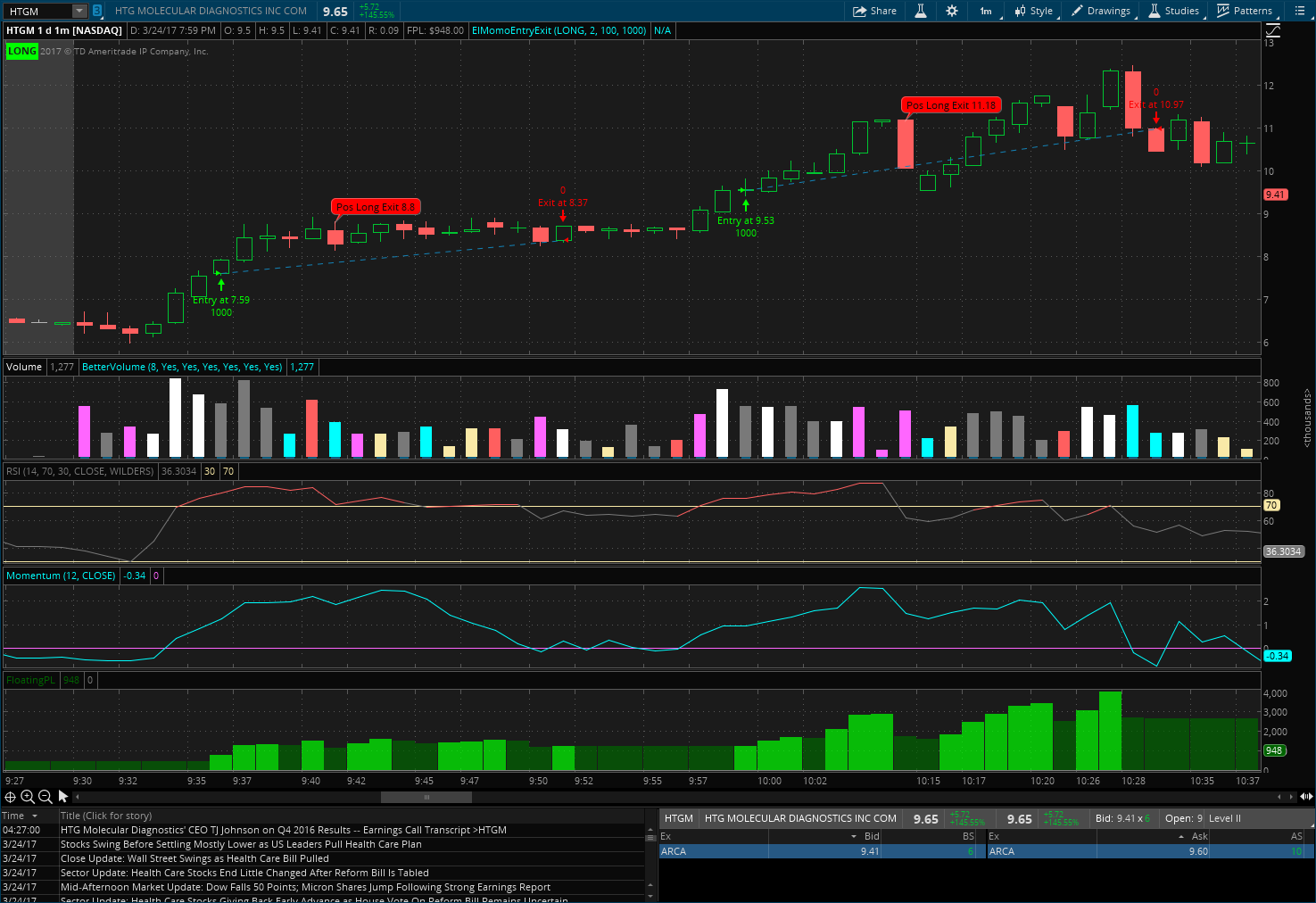The width and height of the screenshot is (1316, 903).
Task: Open the Drawings menu
Action: point(1101,11)
